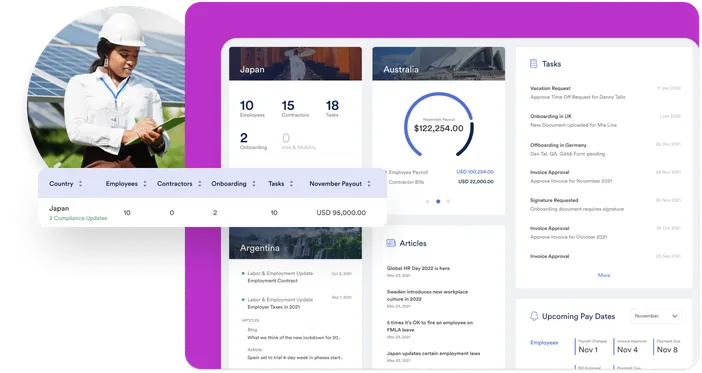This screenshot has width=702, height=373.
Task: Click Employee Payroll USD 100,254.00 amount
Action: [475, 172]
